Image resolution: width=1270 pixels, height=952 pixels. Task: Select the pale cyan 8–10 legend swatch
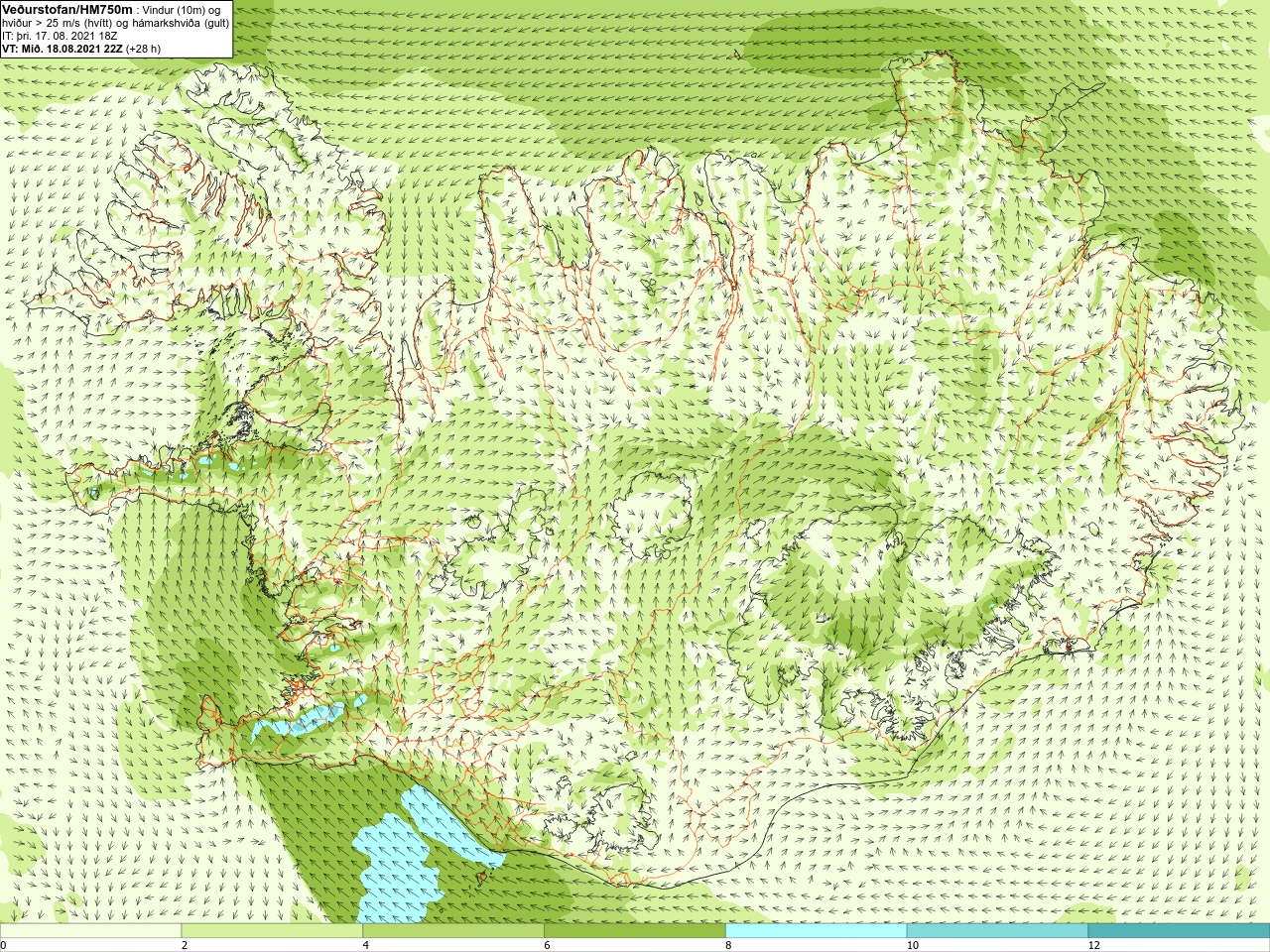tap(817, 931)
